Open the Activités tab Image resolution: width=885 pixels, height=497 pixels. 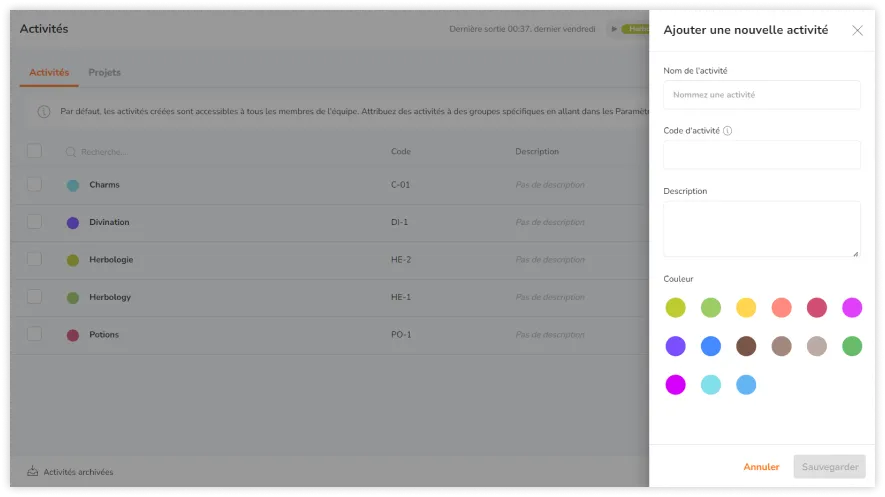pos(49,73)
